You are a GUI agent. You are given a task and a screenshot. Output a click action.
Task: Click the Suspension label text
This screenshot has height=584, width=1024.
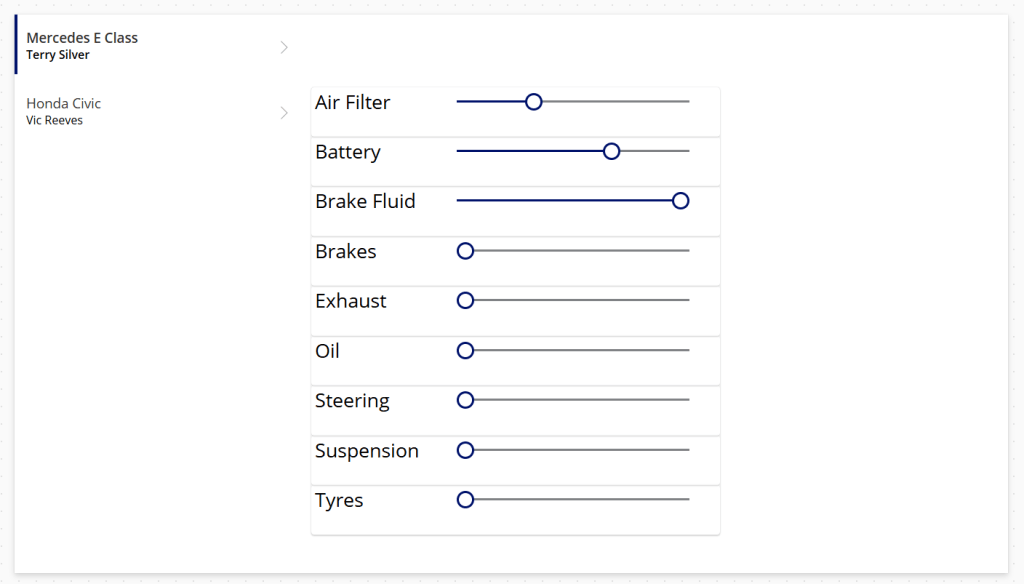coord(366,451)
